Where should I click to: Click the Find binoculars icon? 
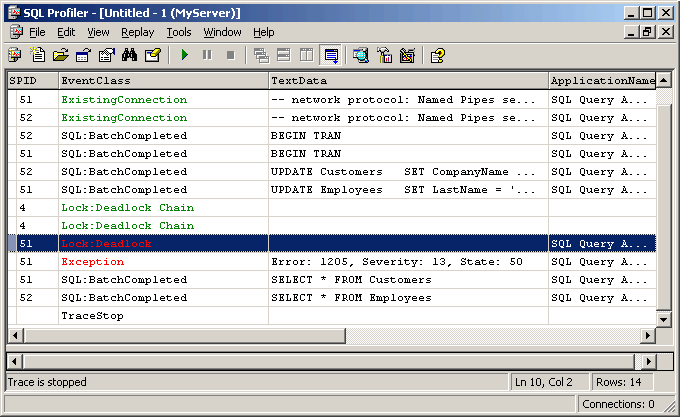pos(129,55)
